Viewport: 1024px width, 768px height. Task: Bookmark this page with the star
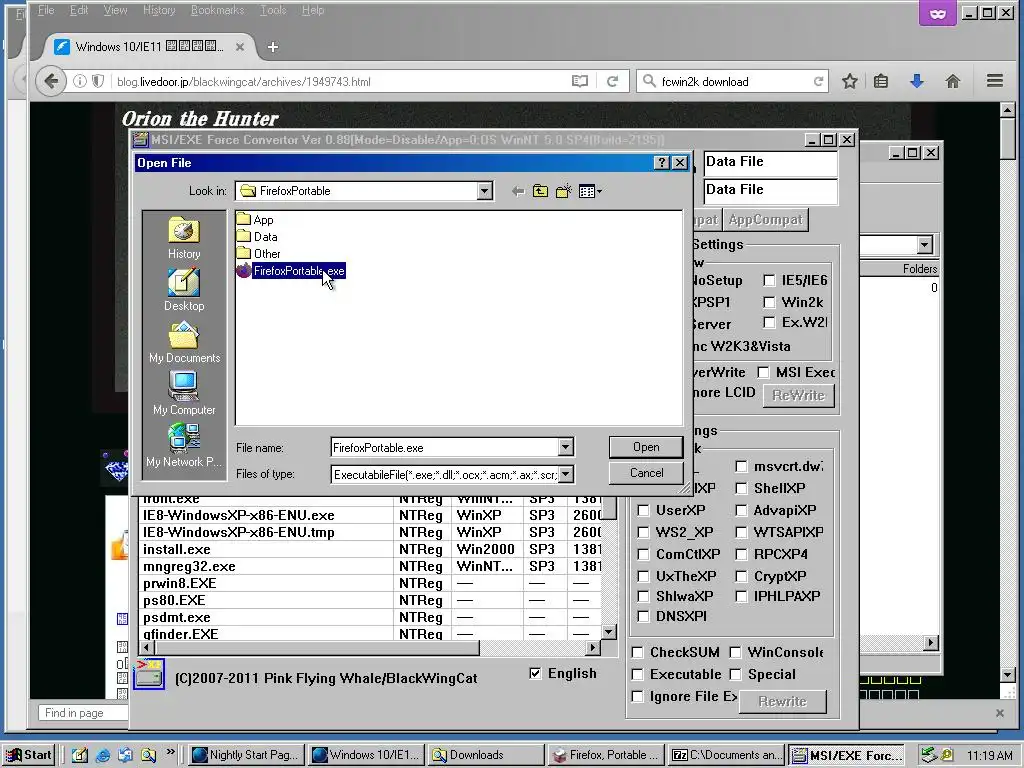click(x=849, y=82)
